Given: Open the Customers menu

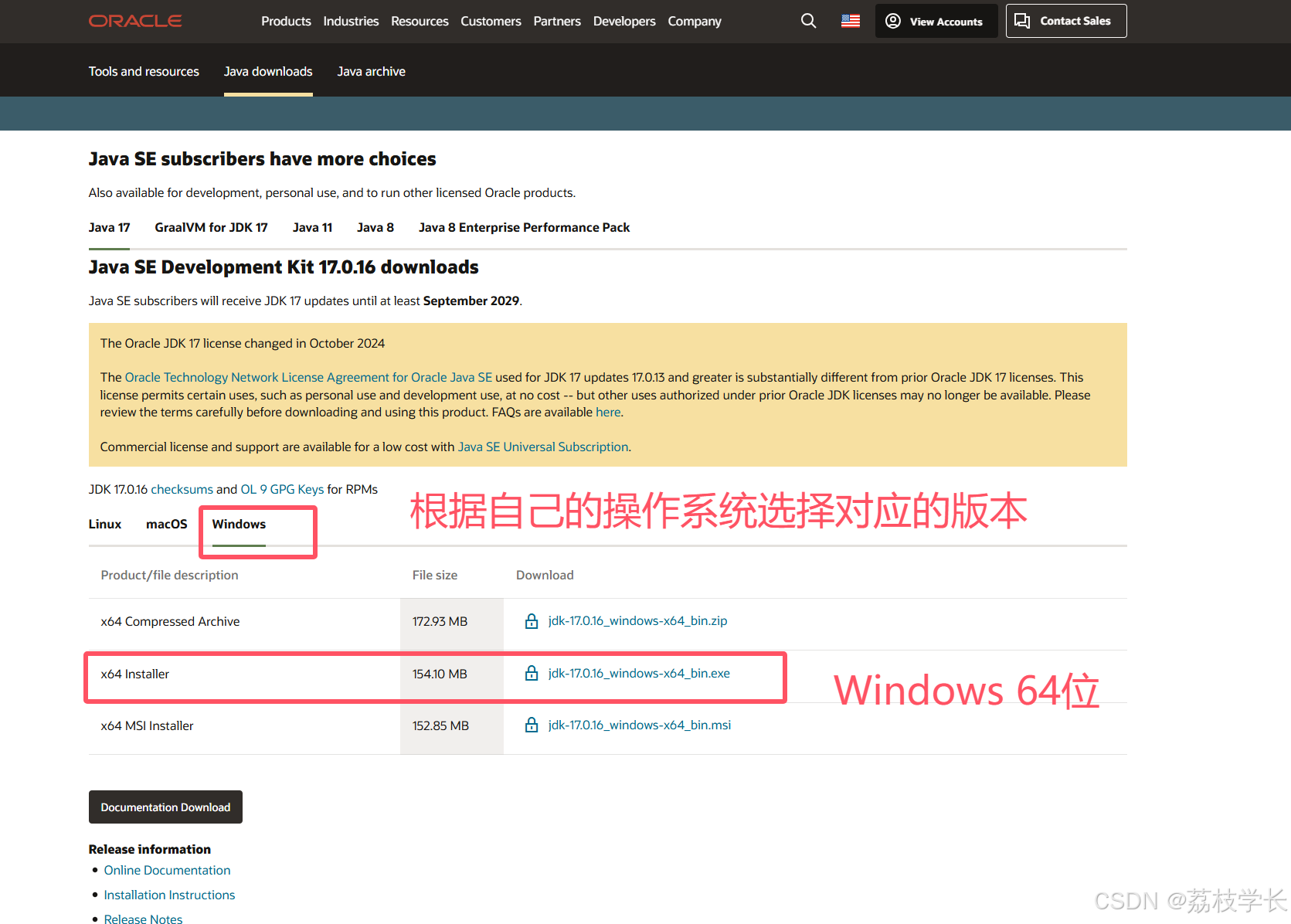Looking at the screenshot, I should point(491,21).
